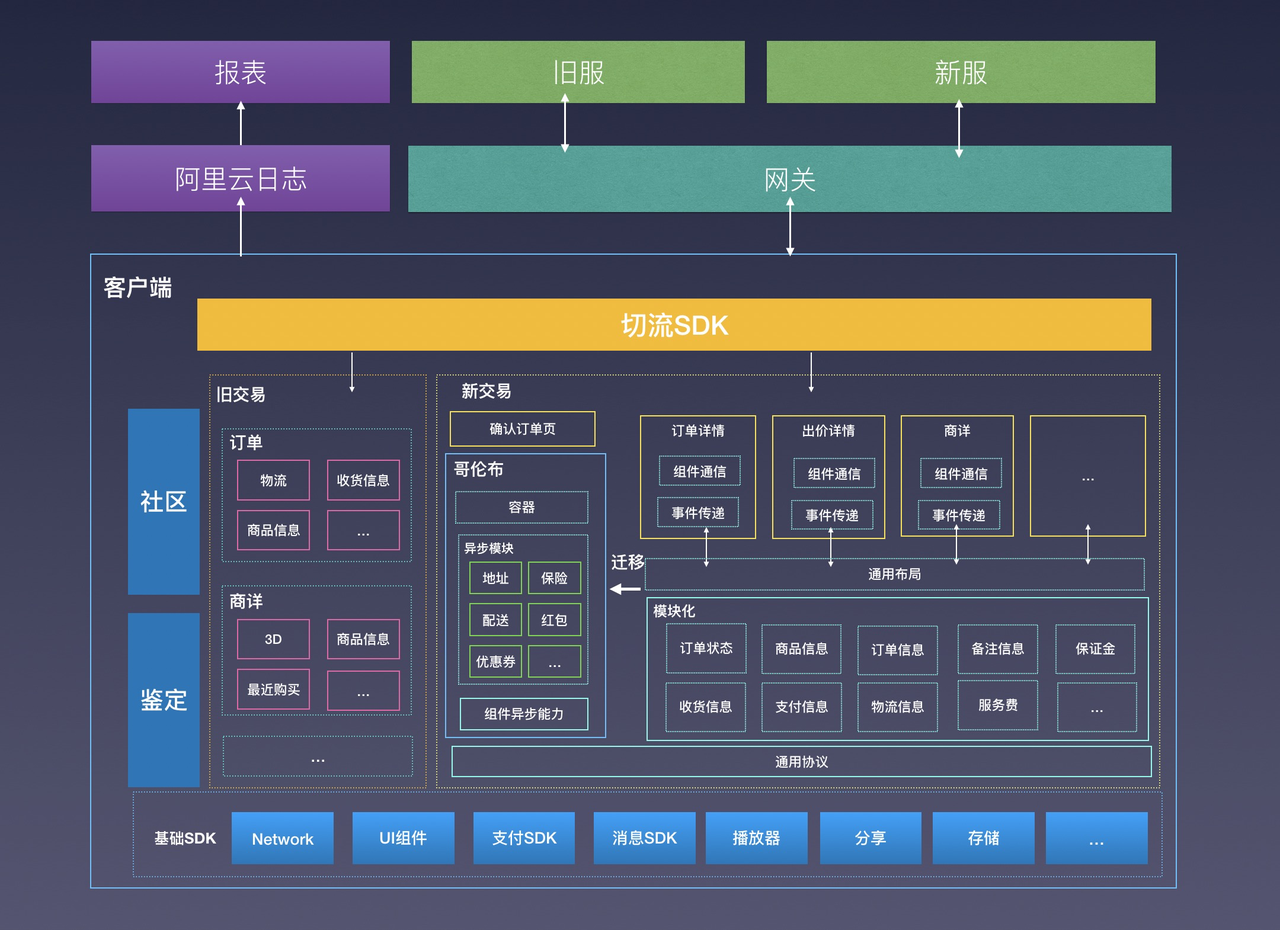Select the yellow 切流SDK bar
This screenshot has width=1280, height=930.
tap(674, 325)
